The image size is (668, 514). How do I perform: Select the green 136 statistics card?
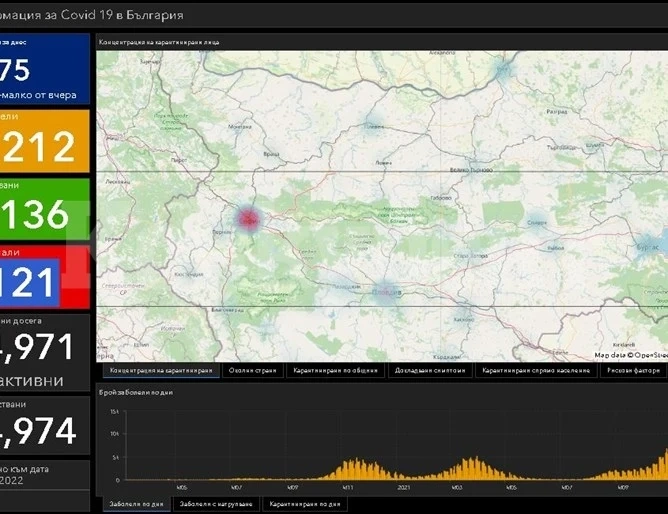(44, 209)
